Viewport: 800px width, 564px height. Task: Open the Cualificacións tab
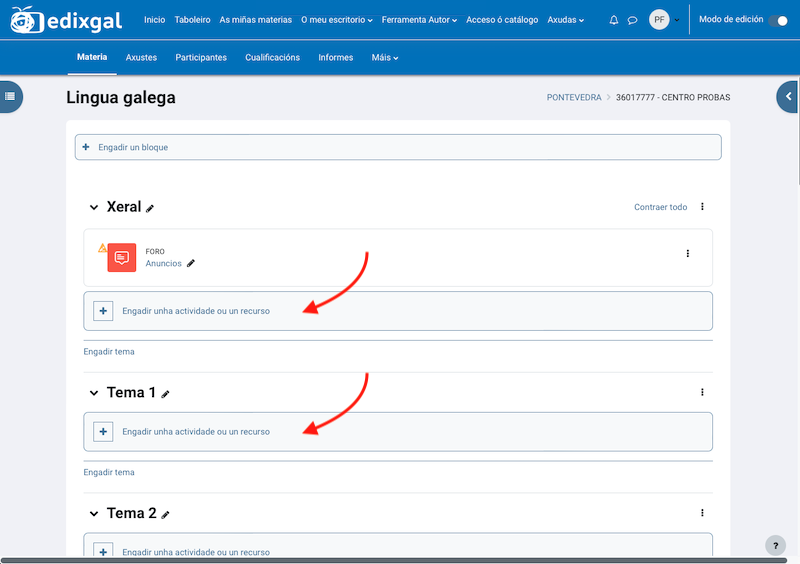tap(272, 57)
